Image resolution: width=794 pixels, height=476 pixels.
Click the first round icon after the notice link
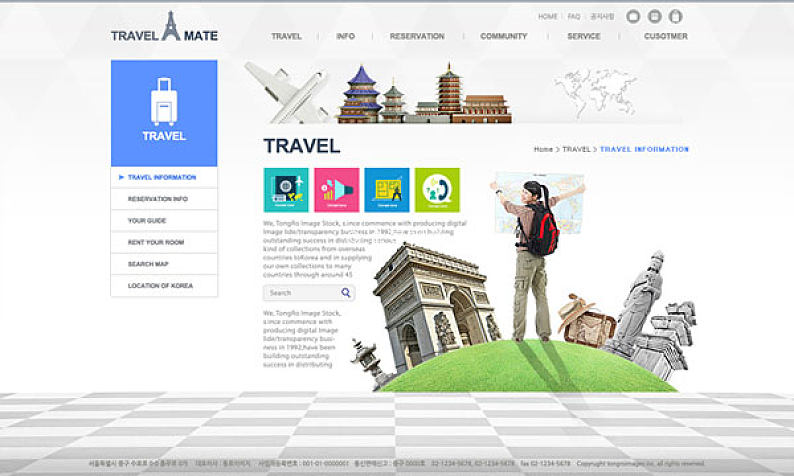[633, 17]
